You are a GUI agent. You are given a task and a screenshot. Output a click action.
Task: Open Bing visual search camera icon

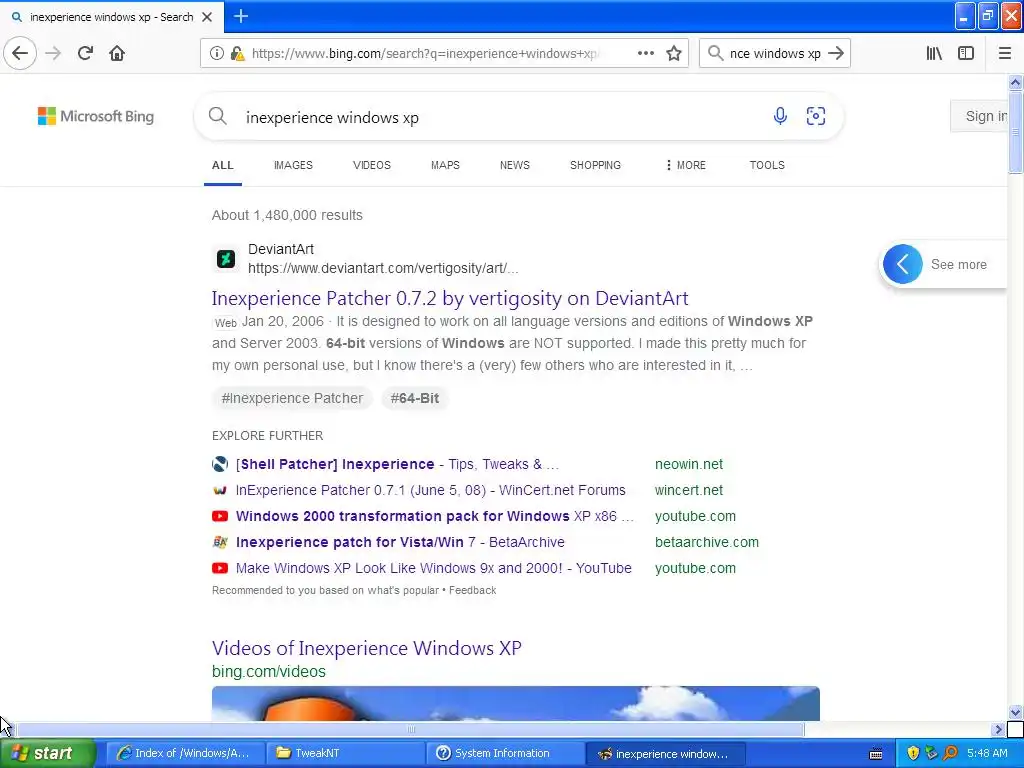point(816,116)
